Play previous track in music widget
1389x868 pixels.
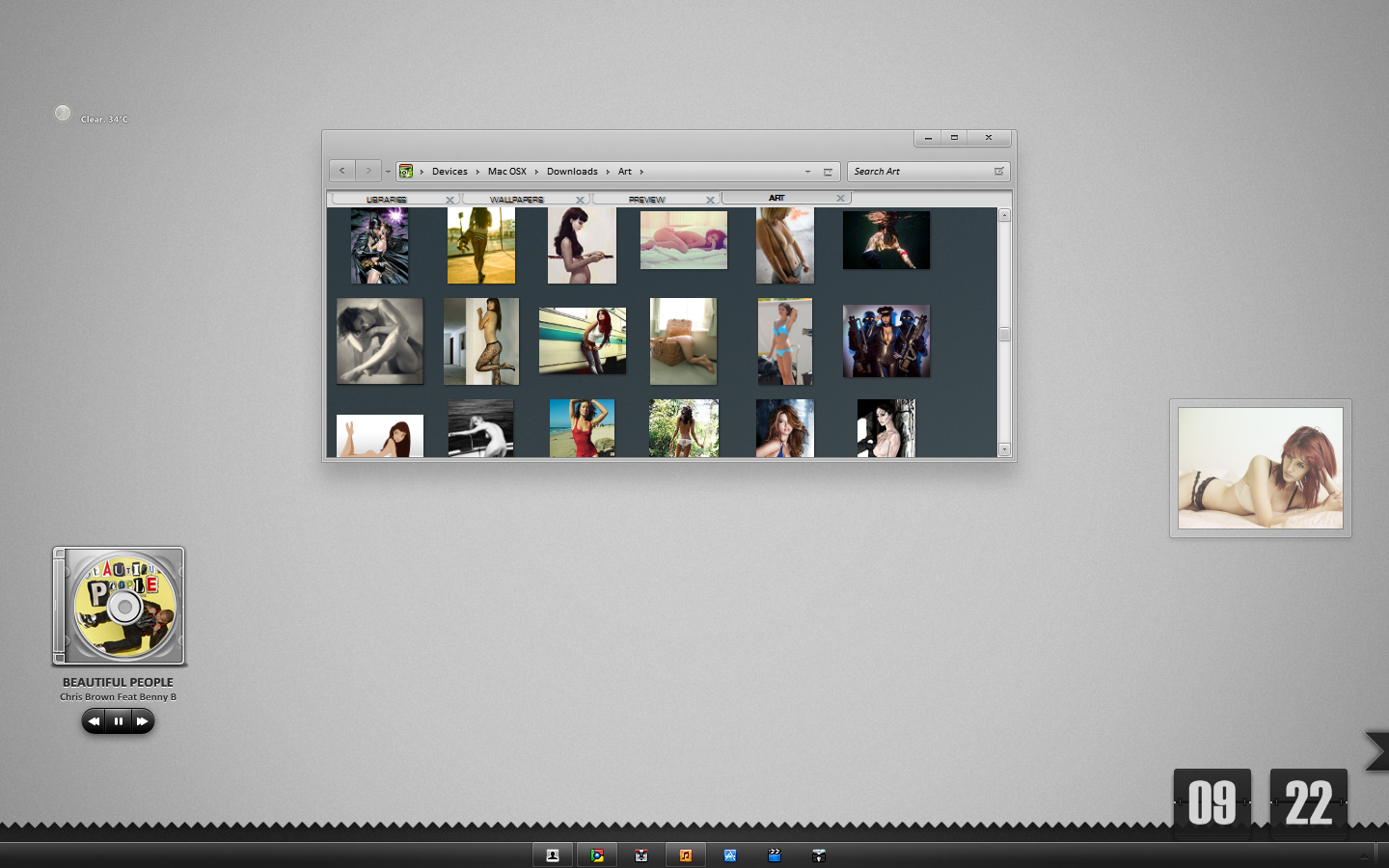pos(95,721)
